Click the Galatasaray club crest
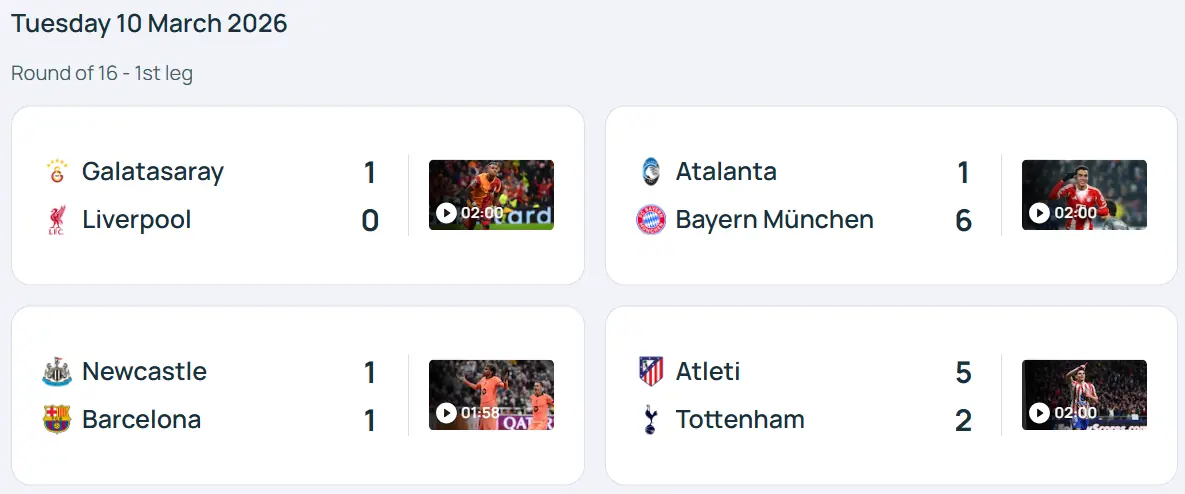The height and width of the screenshot is (494, 1185). (57, 171)
